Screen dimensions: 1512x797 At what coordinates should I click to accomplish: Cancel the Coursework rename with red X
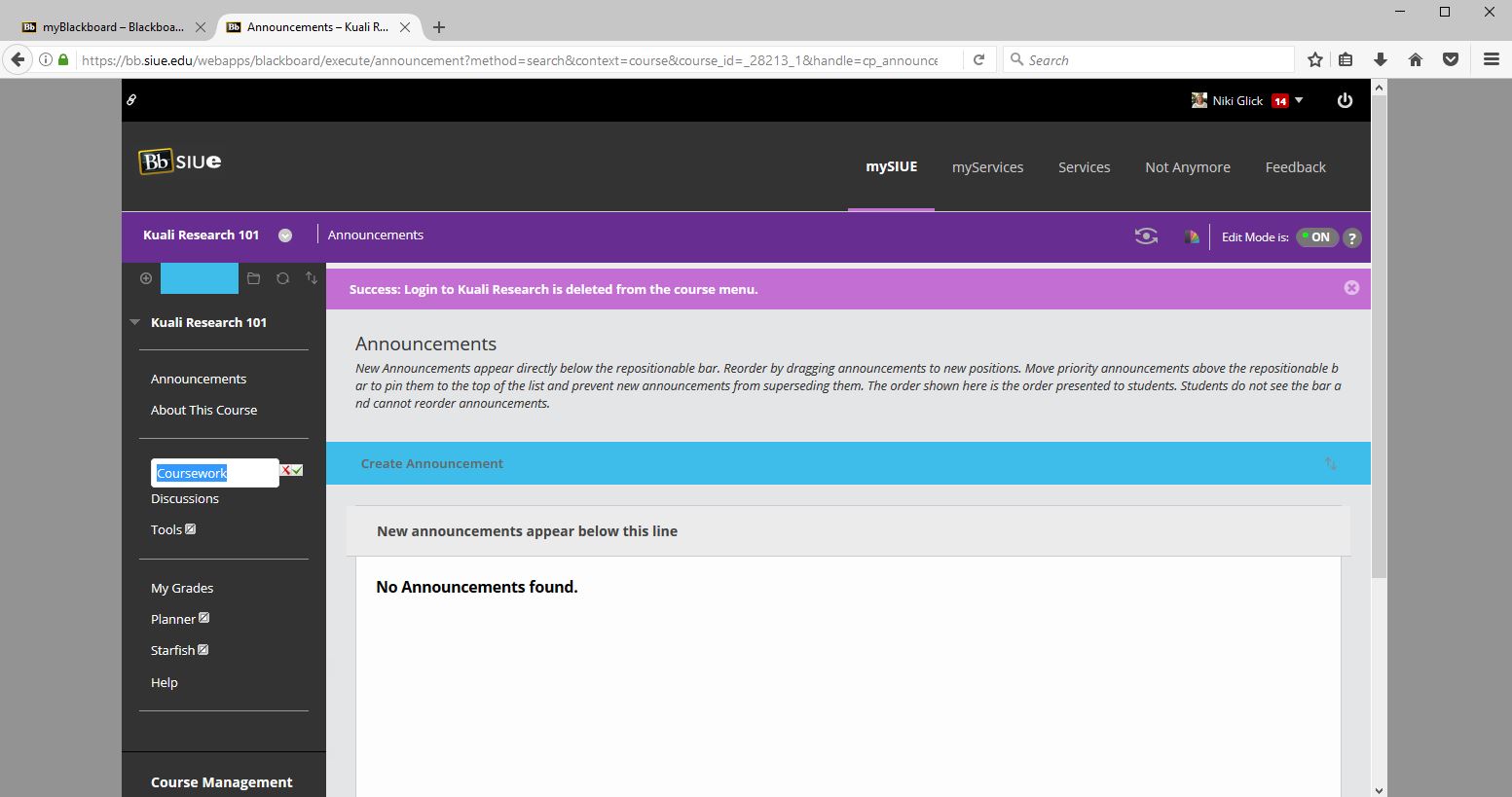[x=286, y=471]
